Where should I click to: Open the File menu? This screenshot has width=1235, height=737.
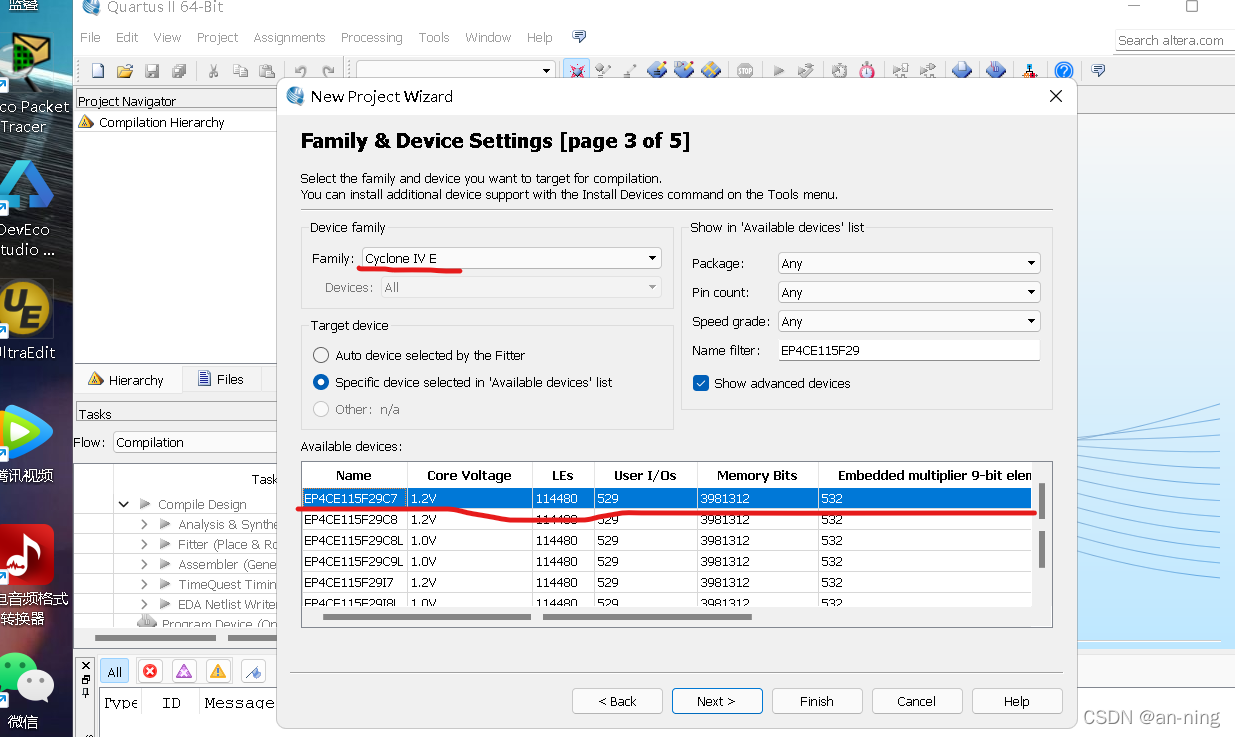[x=90, y=37]
